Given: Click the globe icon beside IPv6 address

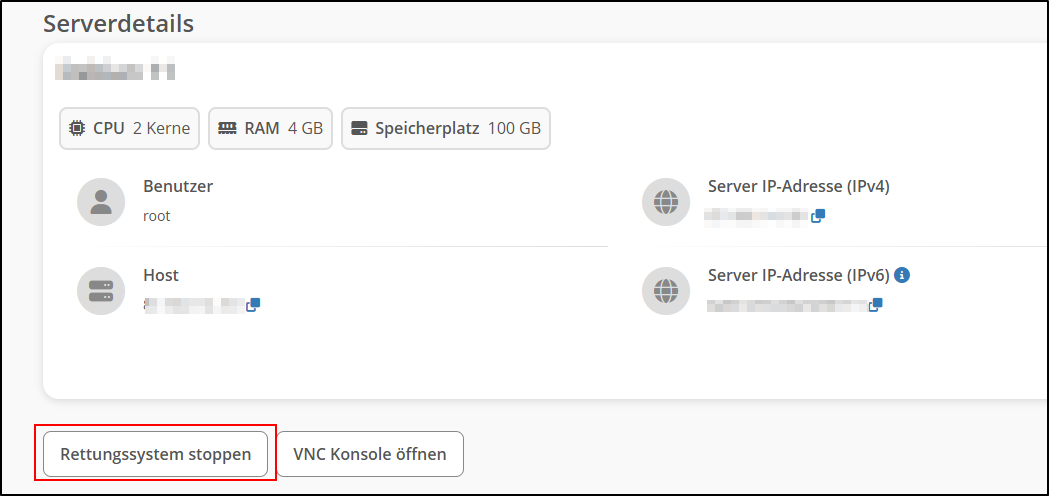Looking at the screenshot, I should click(x=666, y=291).
